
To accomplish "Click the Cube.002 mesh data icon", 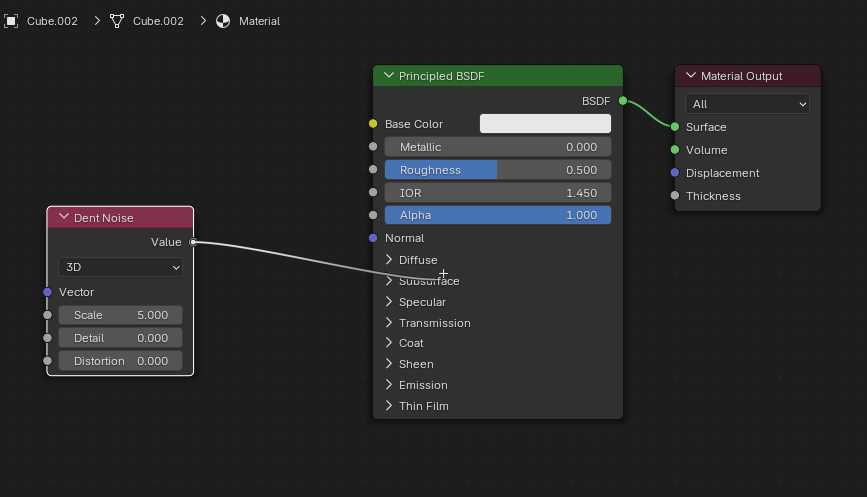I will [x=117, y=21].
